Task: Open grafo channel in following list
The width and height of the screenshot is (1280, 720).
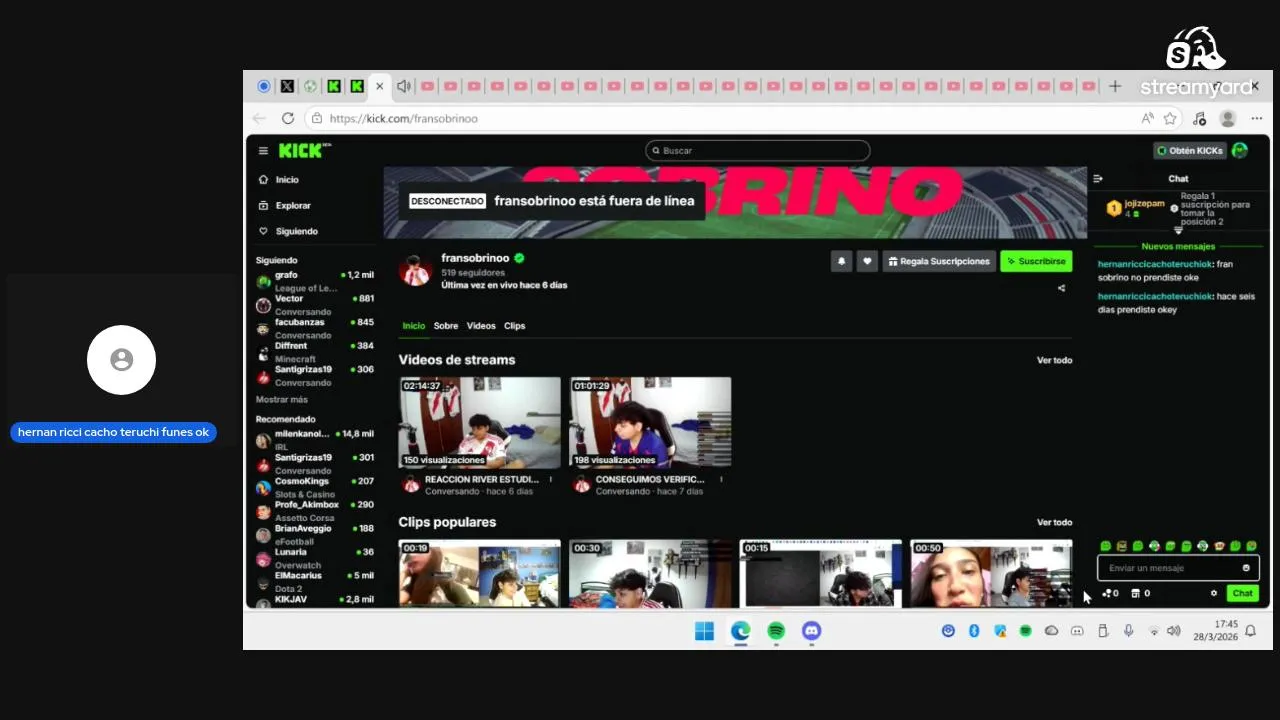Action: [315, 281]
